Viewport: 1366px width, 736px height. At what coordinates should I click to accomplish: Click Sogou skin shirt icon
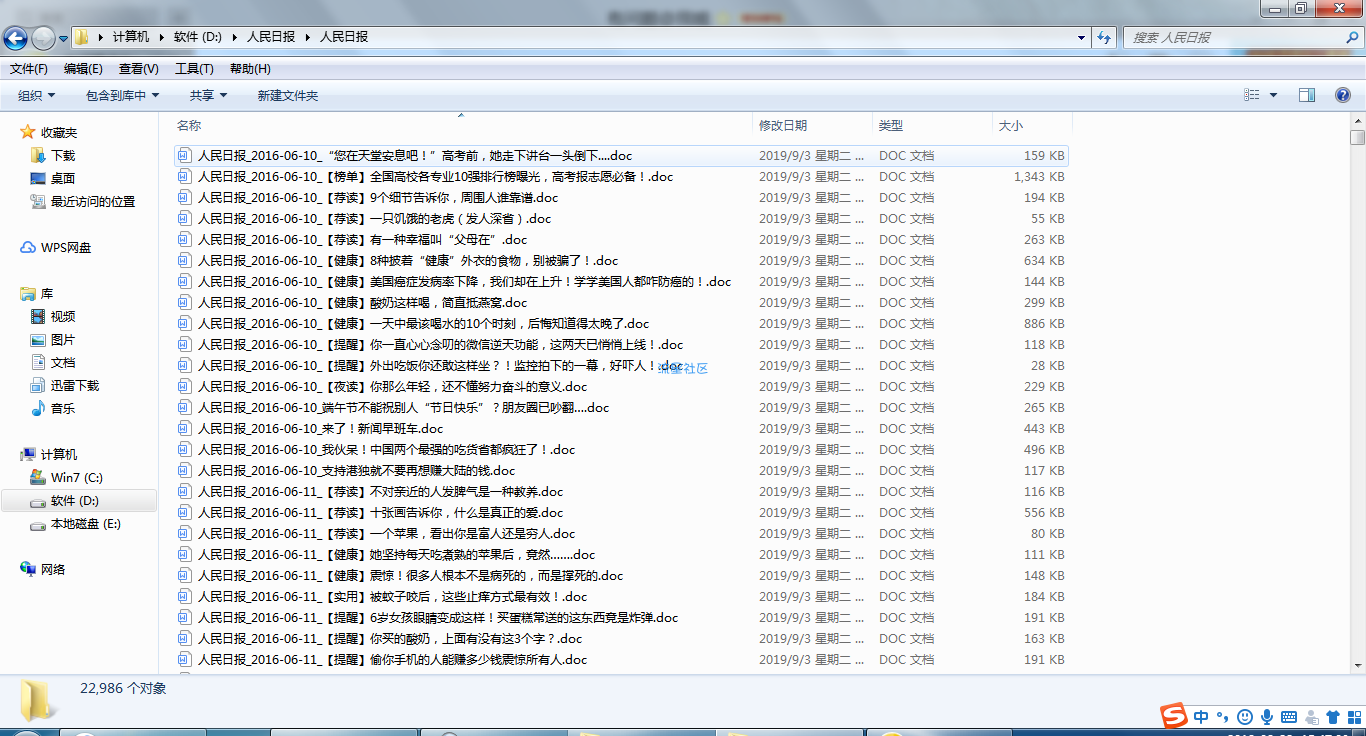click(1332, 716)
